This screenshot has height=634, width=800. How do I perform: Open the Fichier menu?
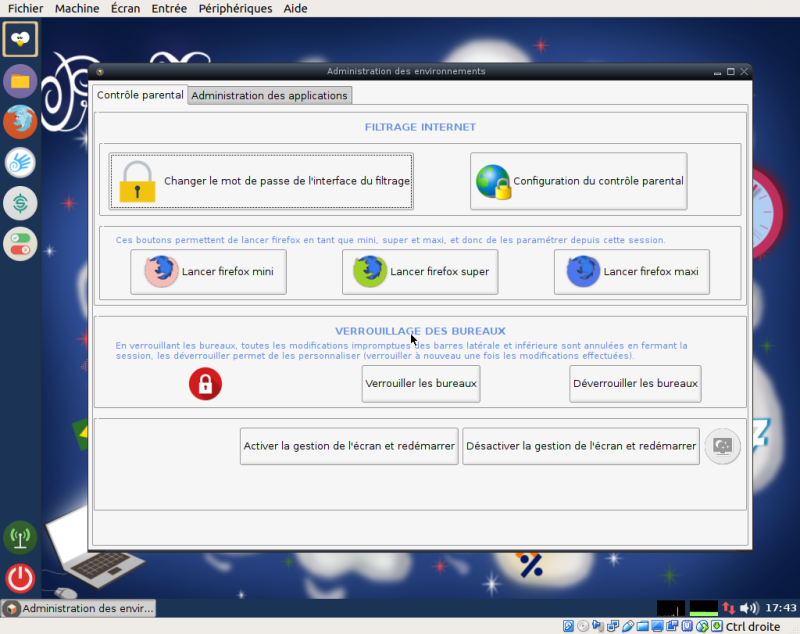click(x=26, y=8)
